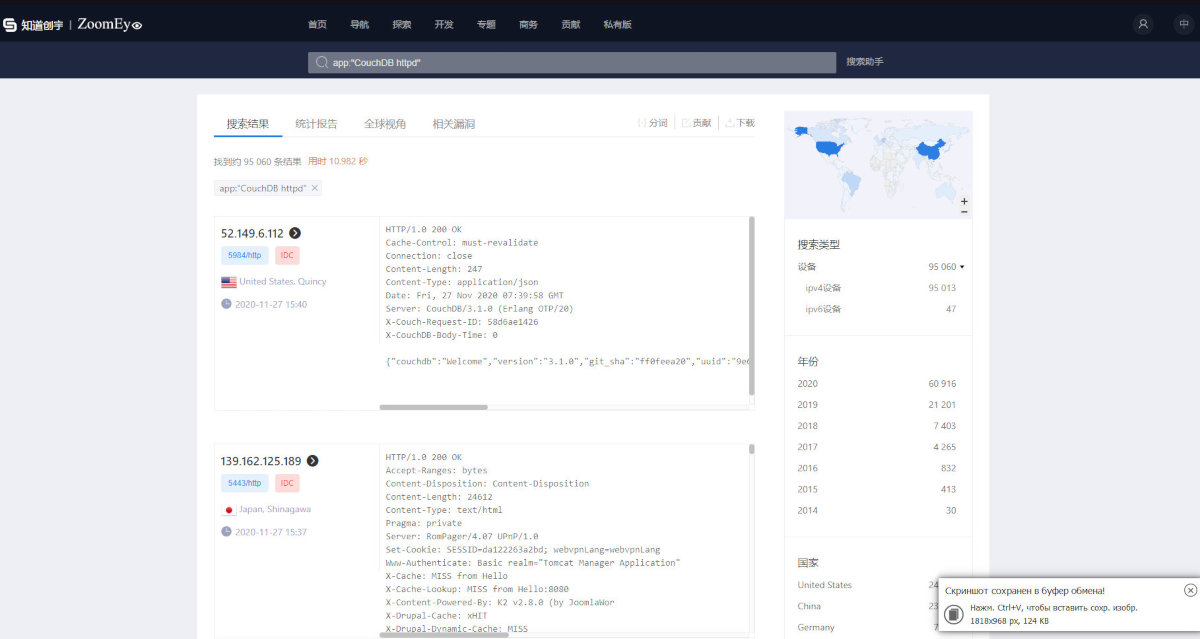Dismiss the screenshot saved notification

point(1190,590)
